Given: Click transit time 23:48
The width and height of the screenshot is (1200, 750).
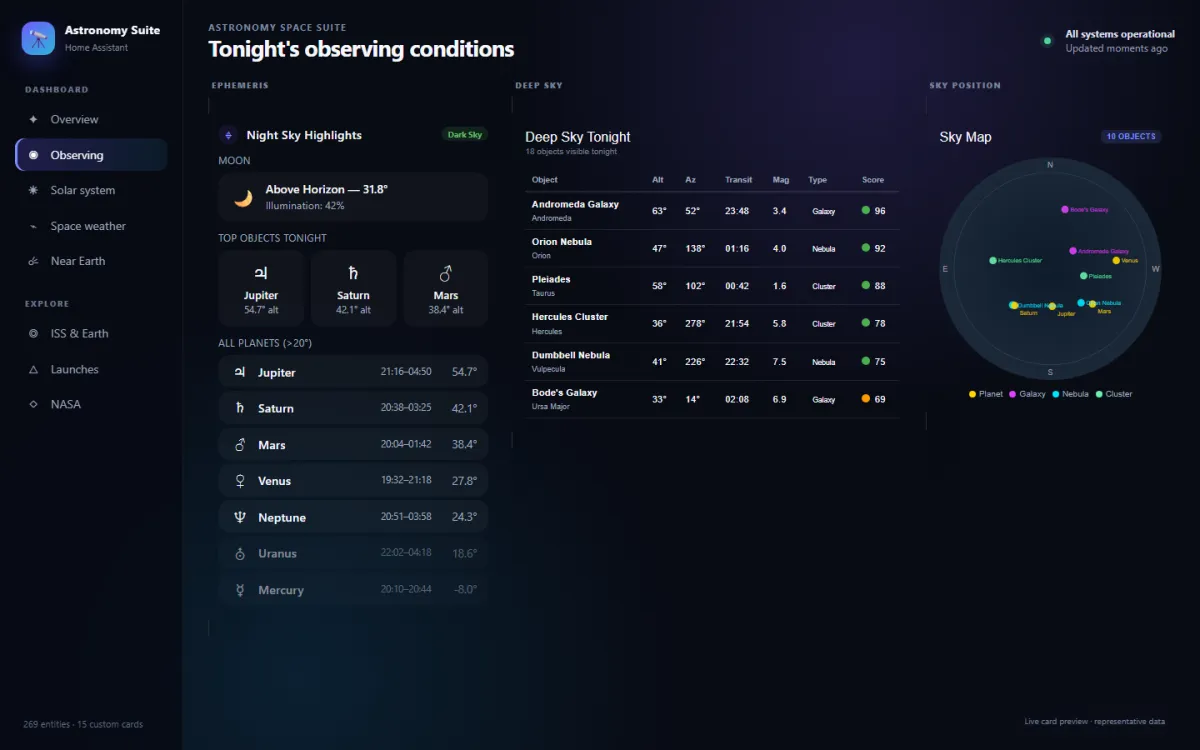Looking at the screenshot, I should (737, 211).
